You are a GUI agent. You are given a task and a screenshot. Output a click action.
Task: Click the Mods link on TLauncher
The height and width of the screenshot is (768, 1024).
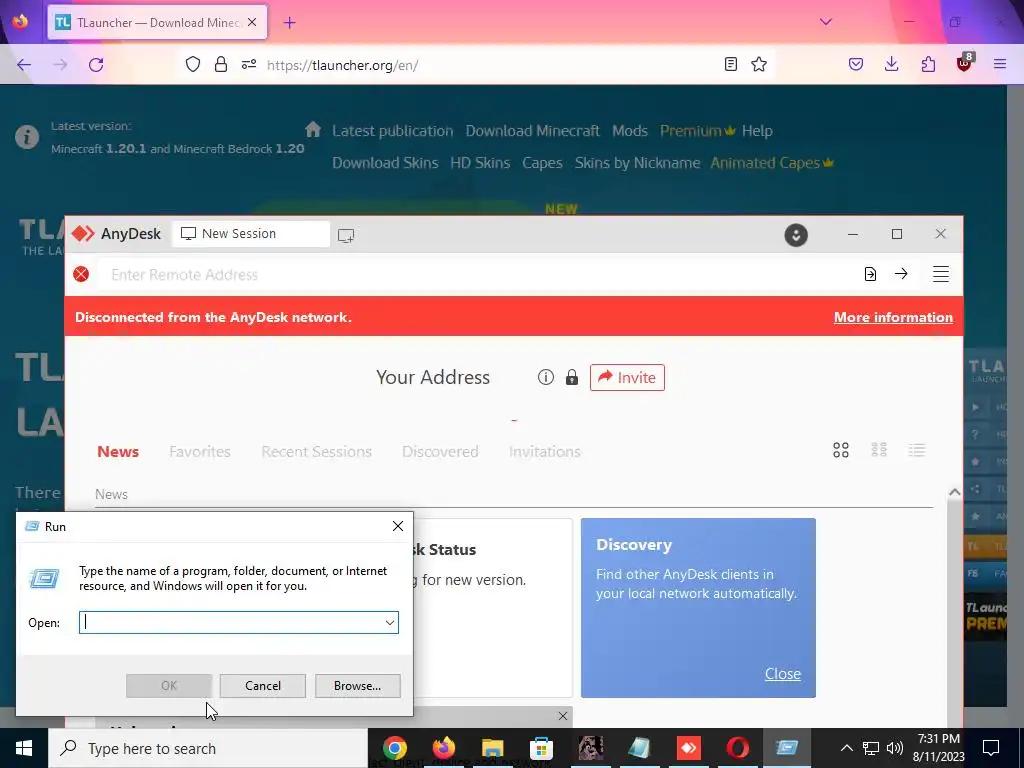coord(630,131)
